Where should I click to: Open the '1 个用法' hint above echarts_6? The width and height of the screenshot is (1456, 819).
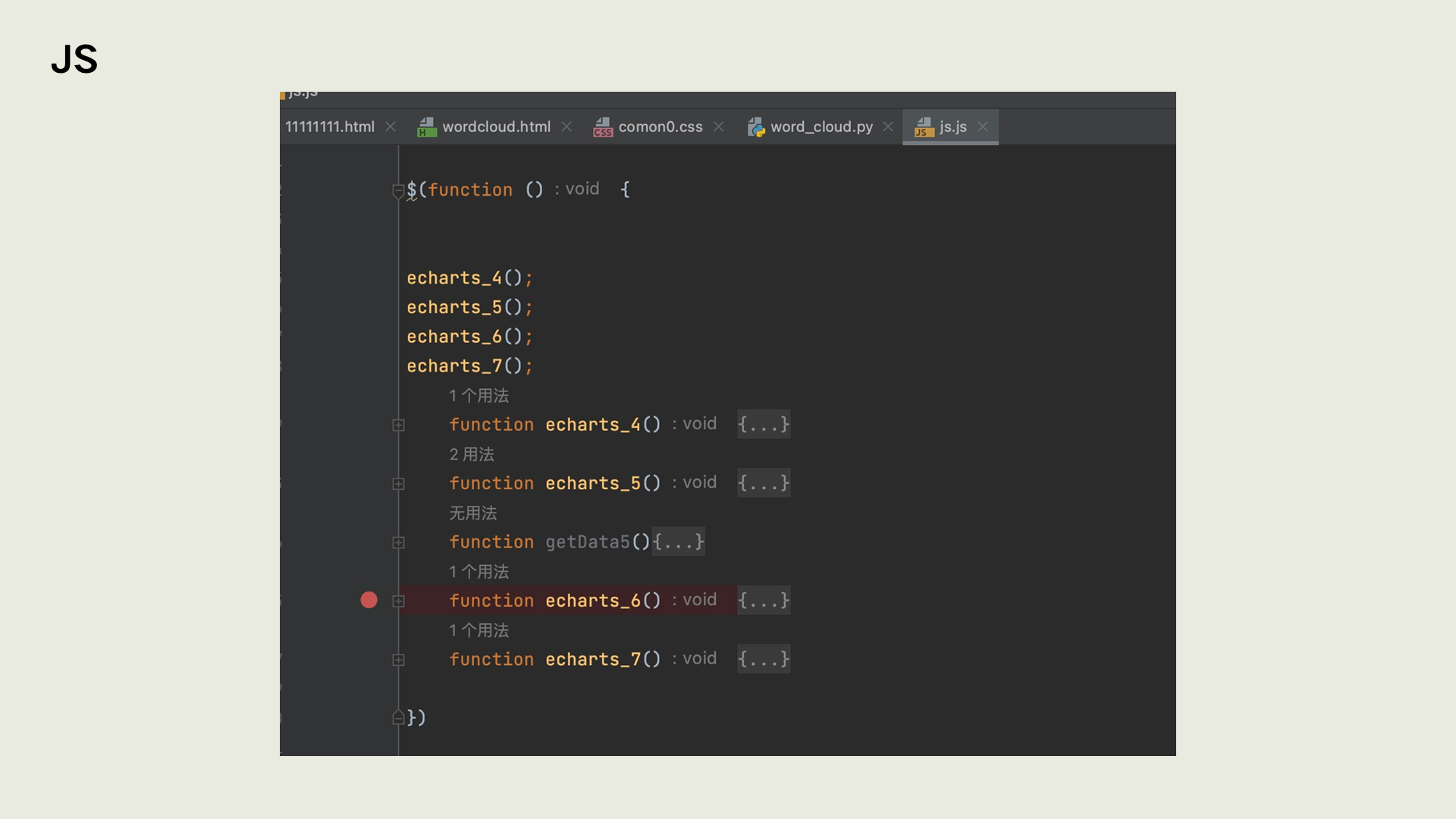479,572
